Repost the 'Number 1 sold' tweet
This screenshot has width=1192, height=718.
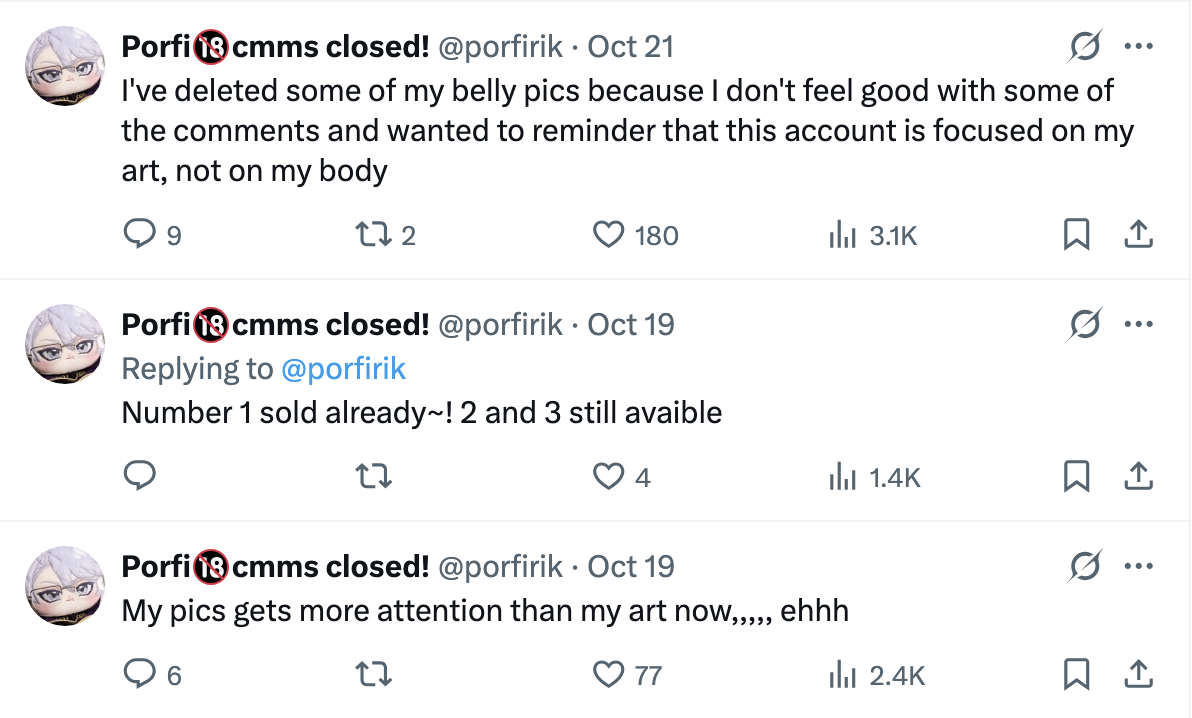pyautogui.click(x=373, y=477)
